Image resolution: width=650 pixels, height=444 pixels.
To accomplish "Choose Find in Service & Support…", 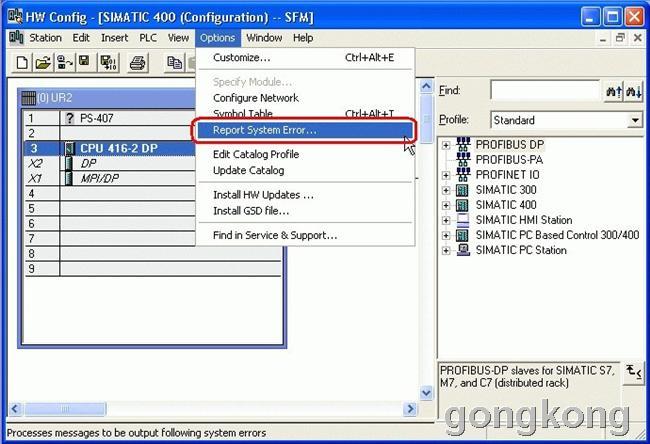I will (x=305, y=235).
